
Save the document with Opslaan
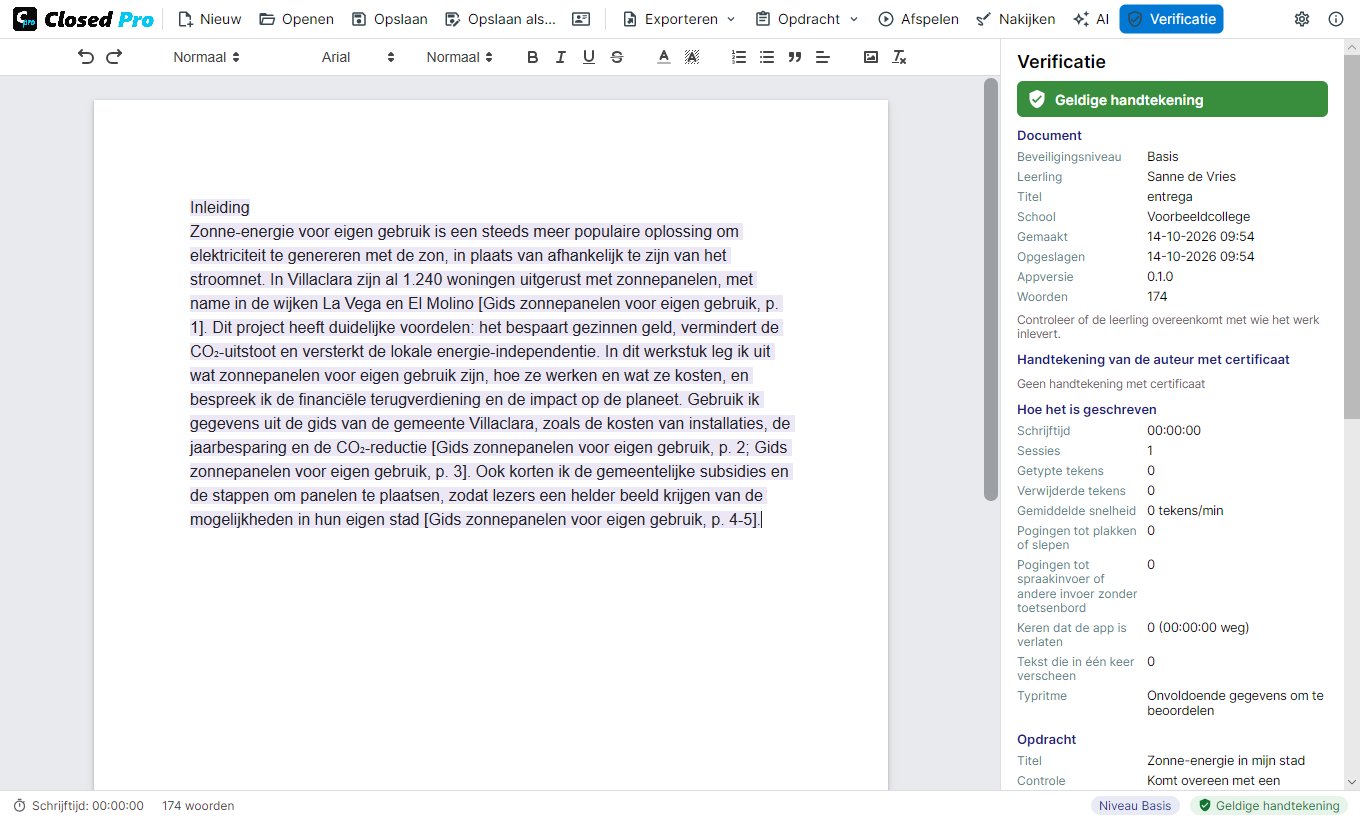[x=390, y=19]
